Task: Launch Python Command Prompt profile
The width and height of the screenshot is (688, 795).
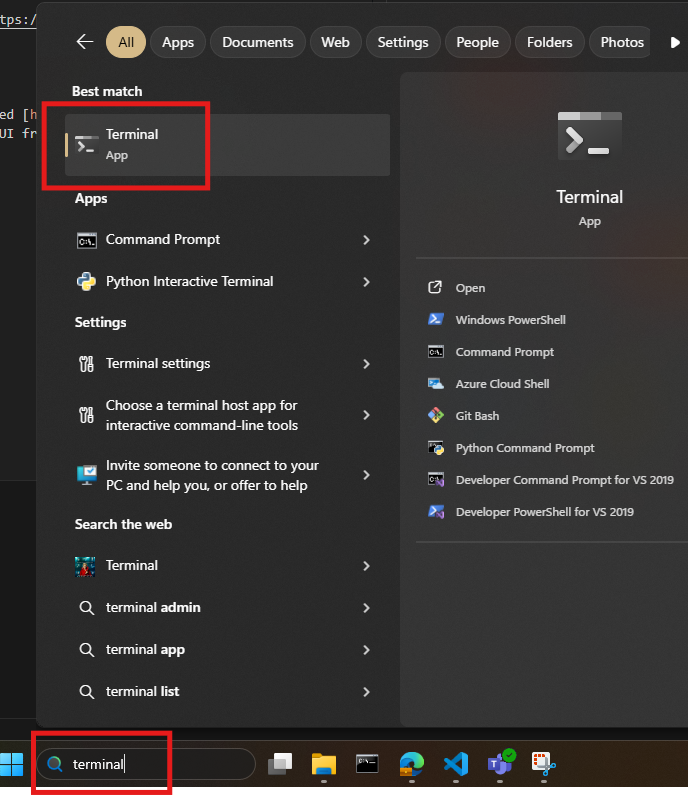Action: [x=525, y=448]
